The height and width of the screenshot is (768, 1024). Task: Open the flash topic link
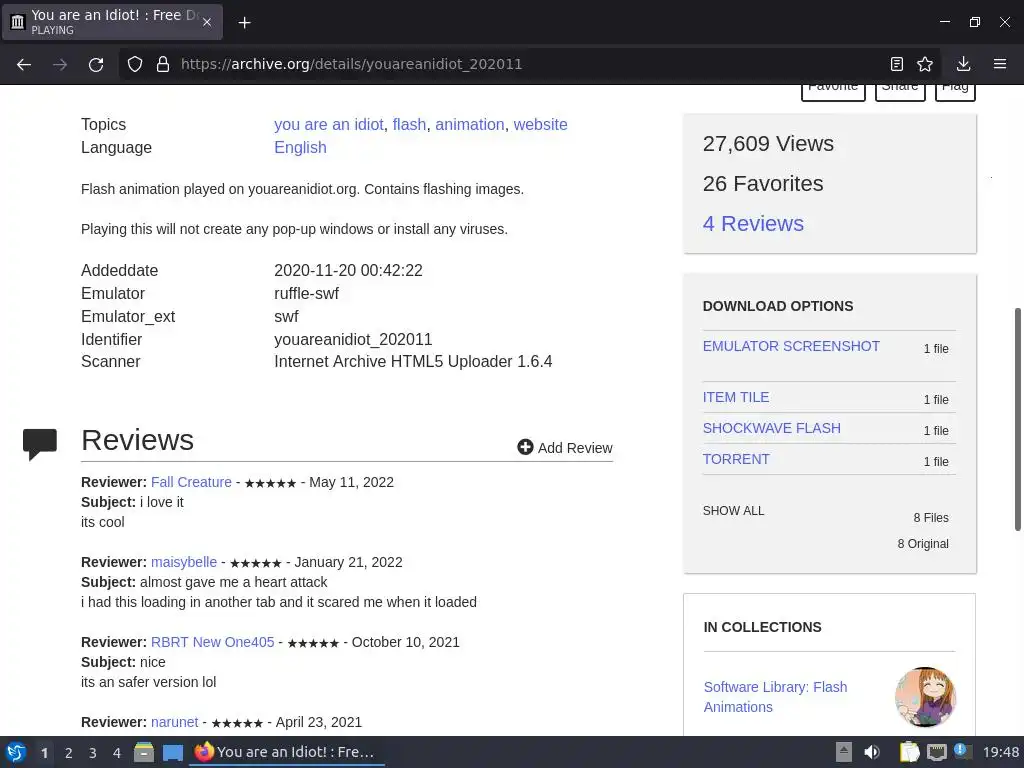pos(409,124)
